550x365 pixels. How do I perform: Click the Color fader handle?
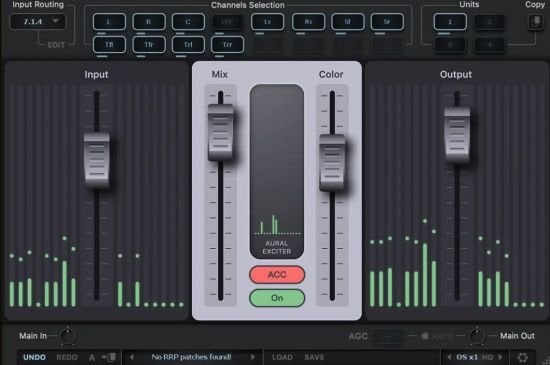click(332, 162)
